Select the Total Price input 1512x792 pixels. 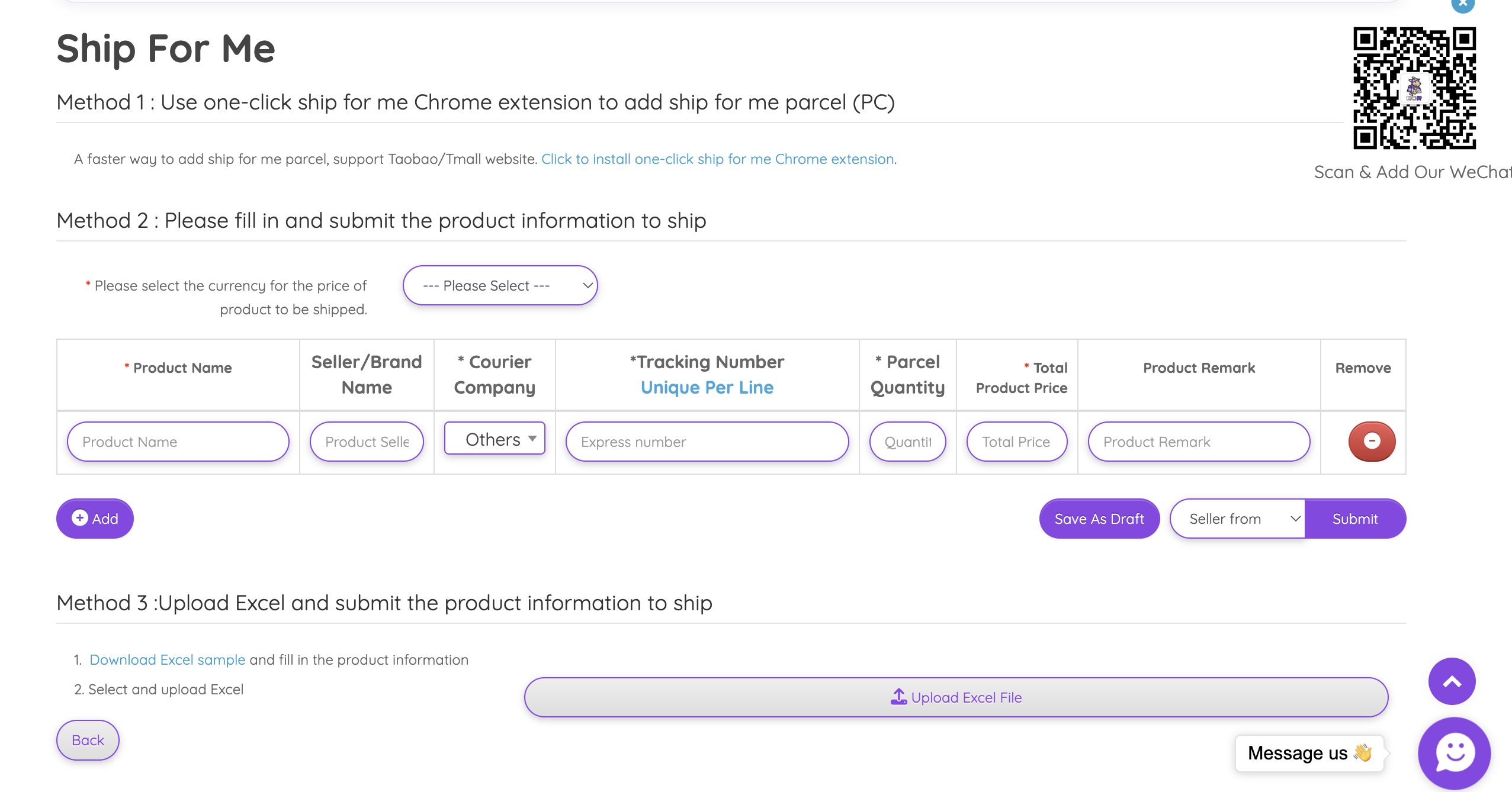[1016, 442]
